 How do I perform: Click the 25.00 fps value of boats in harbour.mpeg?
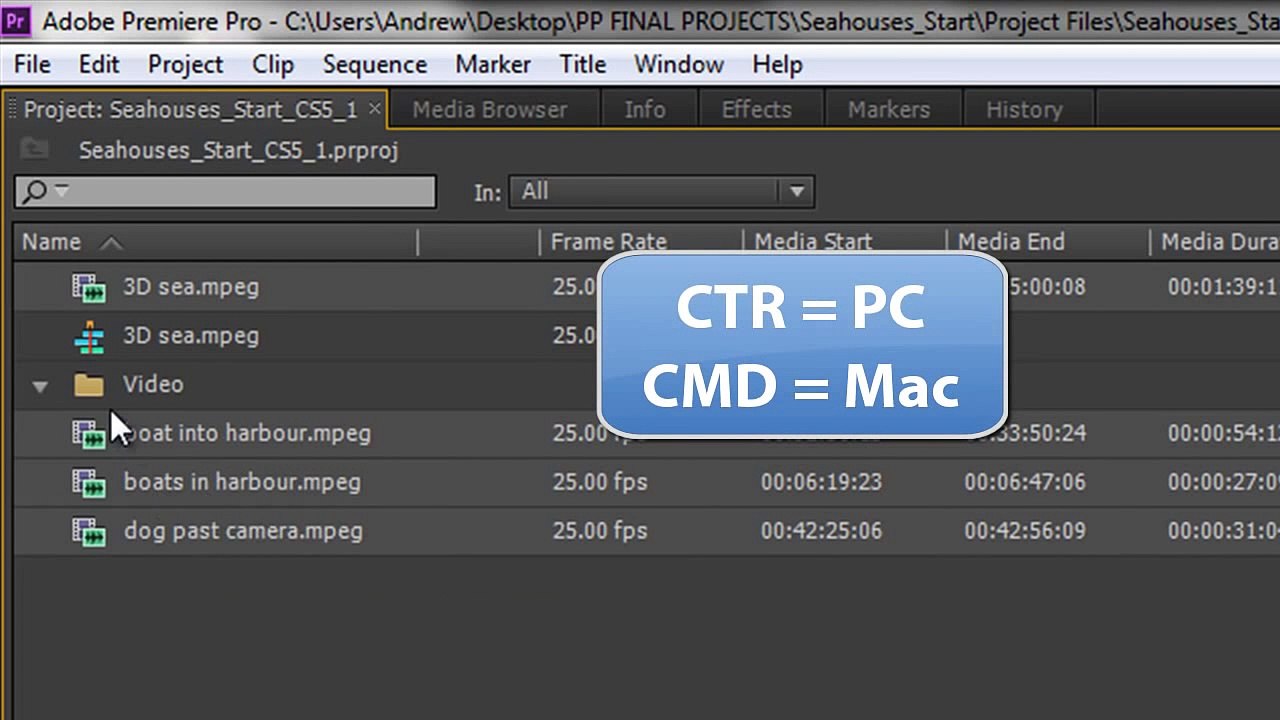(x=600, y=482)
